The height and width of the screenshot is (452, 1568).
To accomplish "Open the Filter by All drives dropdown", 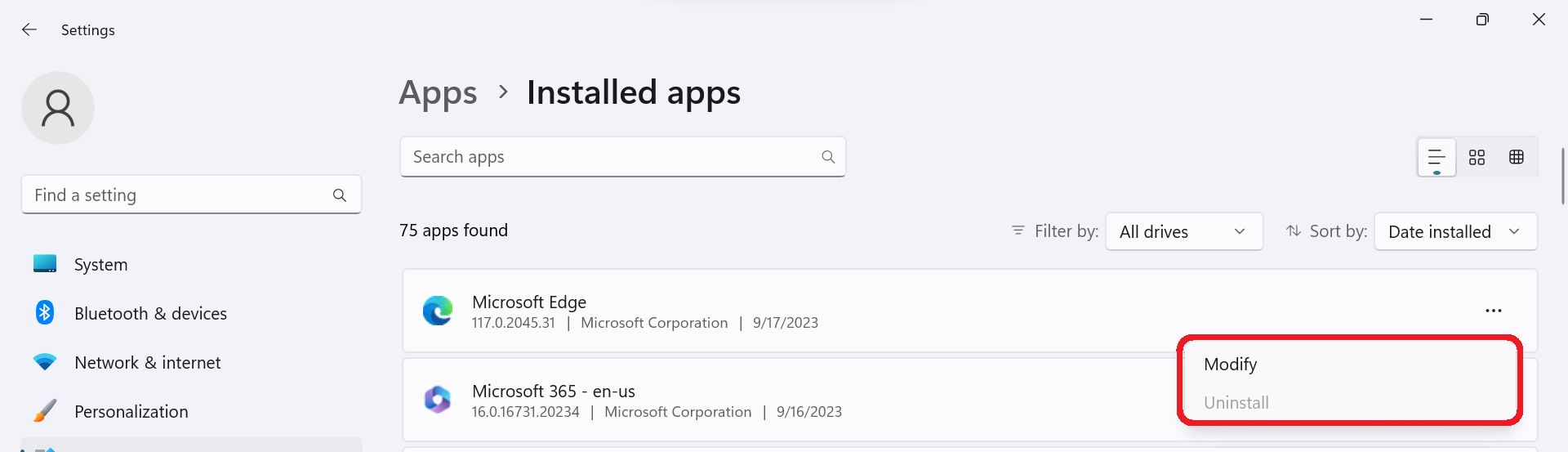I will pyautogui.click(x=1183, y=232).
